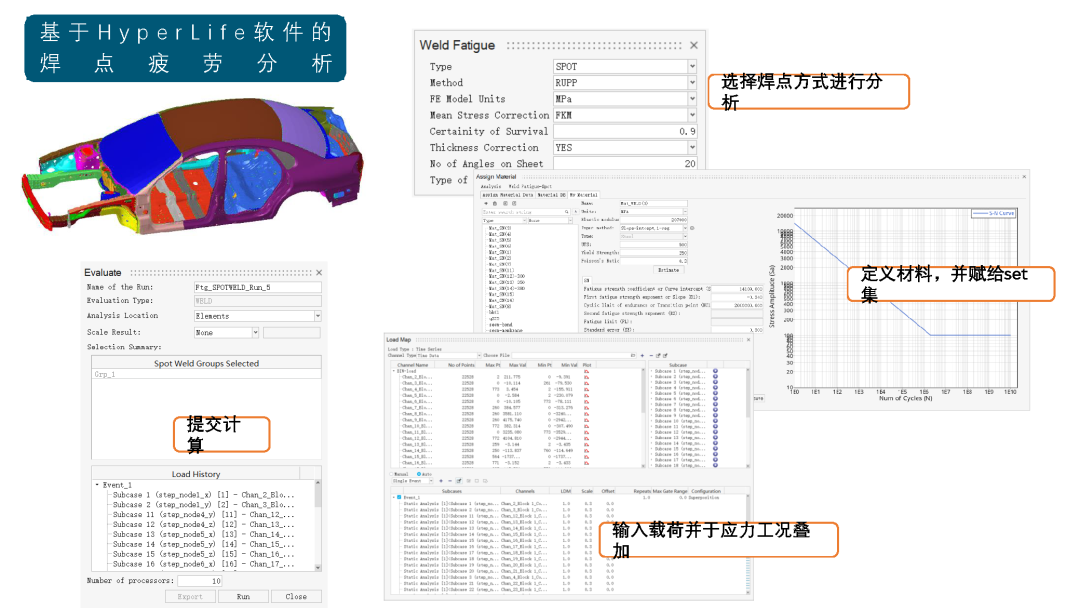Click the info icon beside Input method dropdown

(692, 228)
